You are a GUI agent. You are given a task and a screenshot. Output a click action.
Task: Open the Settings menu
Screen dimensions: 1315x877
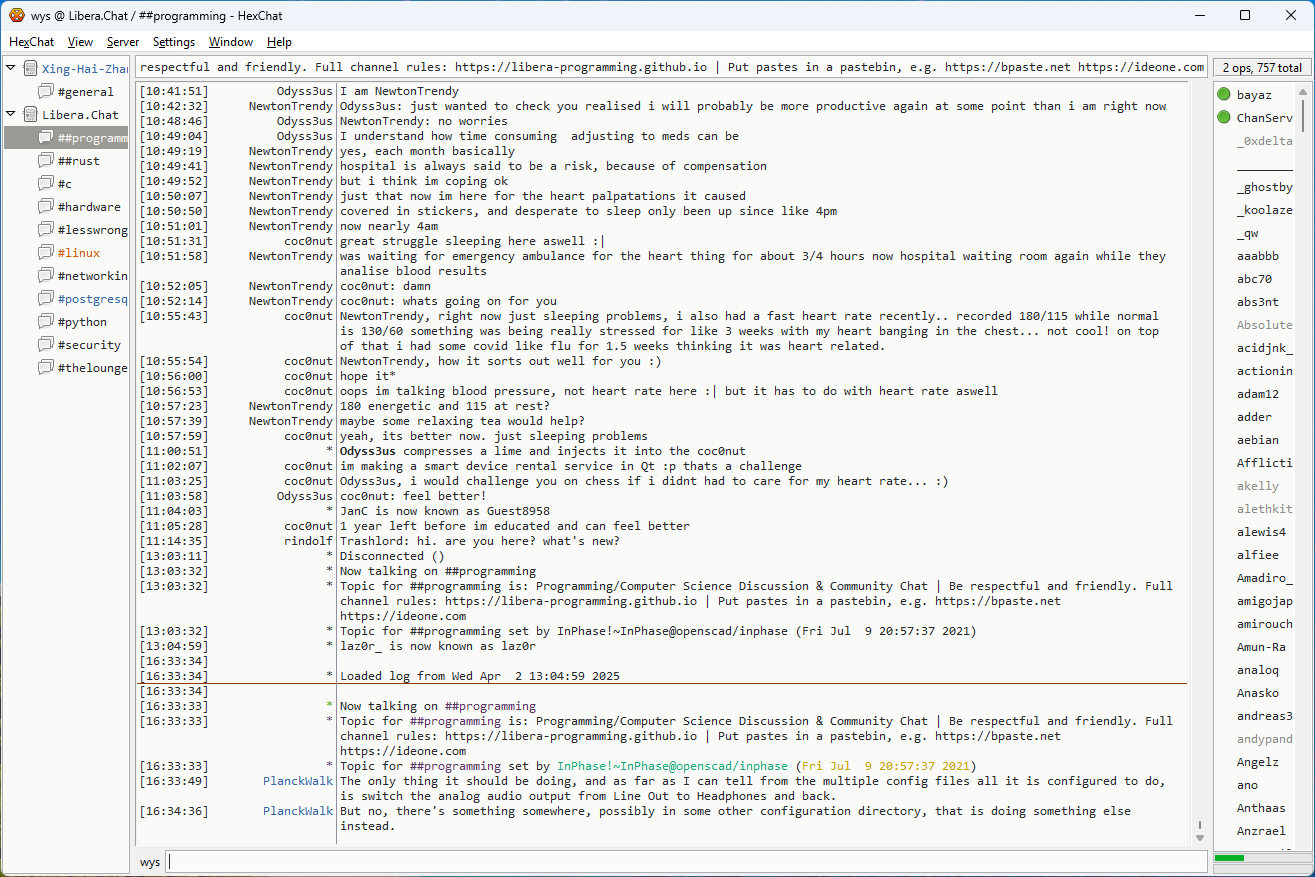pyautogui.click(x=174, y=42)
